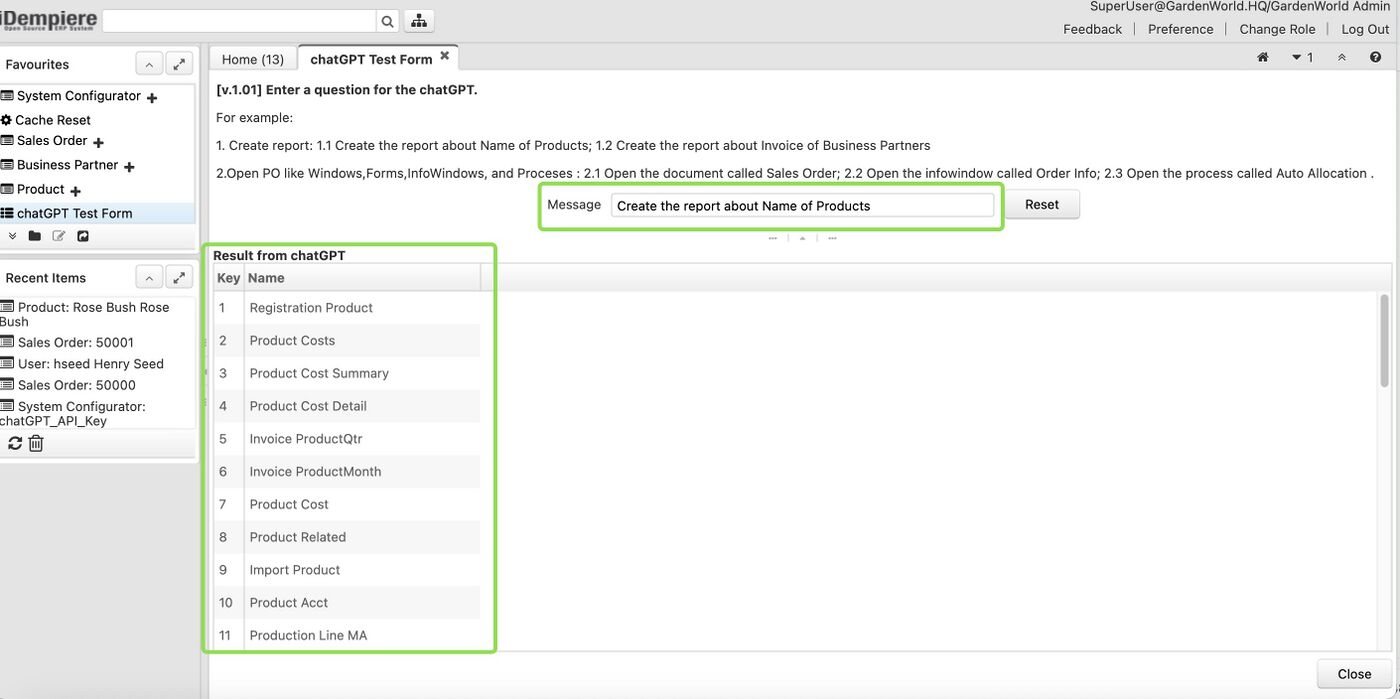Open the site map icon beside the search bar
The image size is (1400, 699).
418,20
